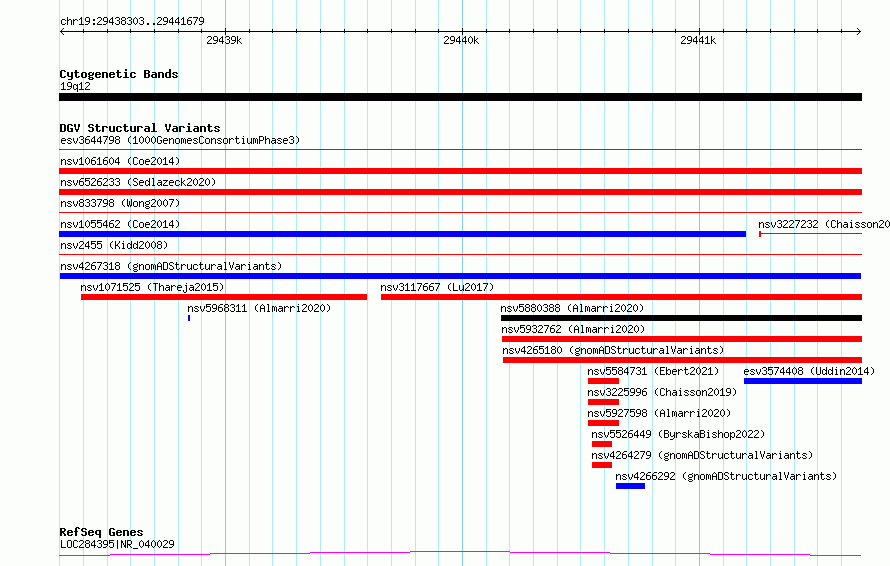Select the red nsv3225996 variant bar
This screenshot has height=566, width=890.
[603, 402]
